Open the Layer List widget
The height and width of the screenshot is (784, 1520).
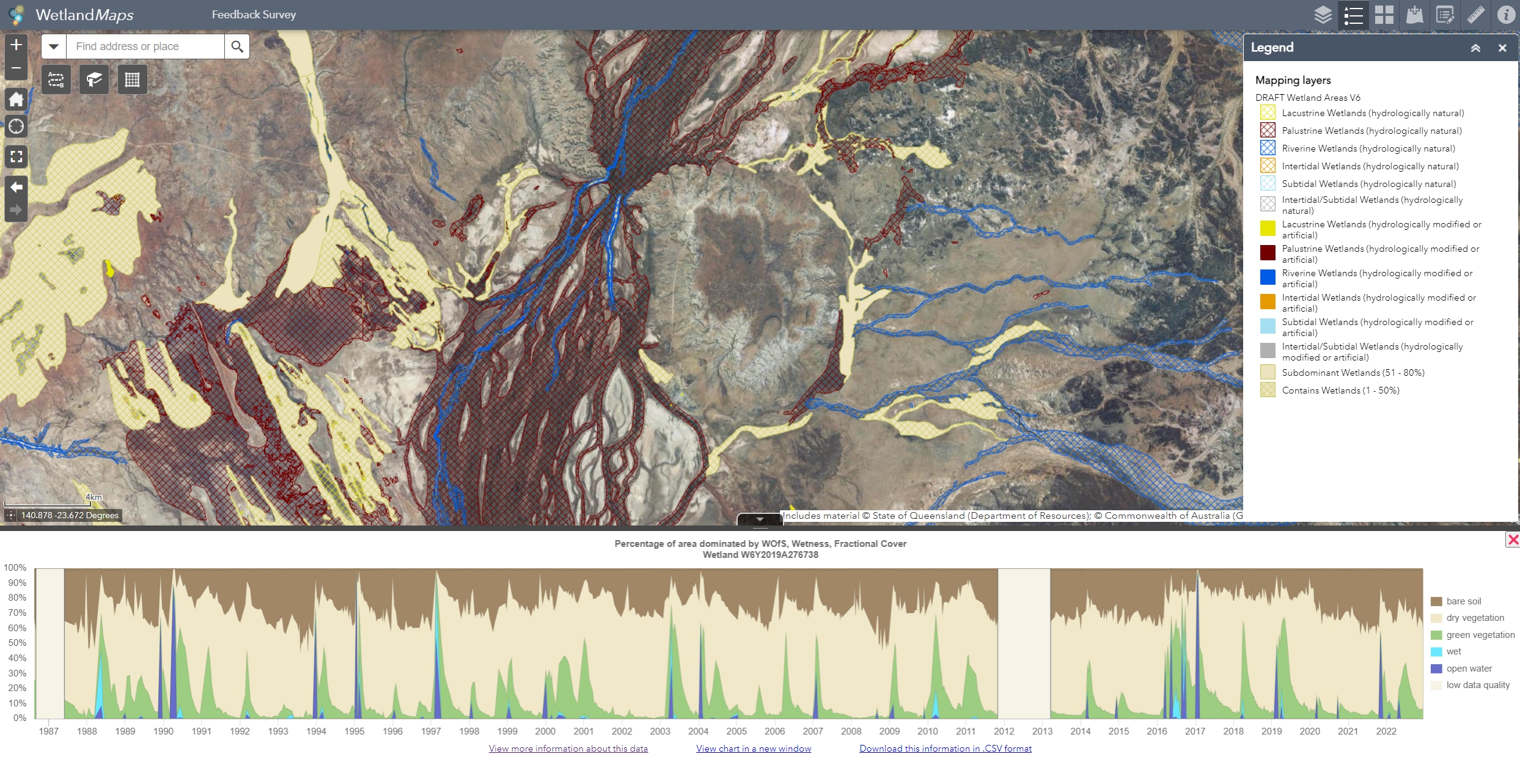tap(1323, 15)
